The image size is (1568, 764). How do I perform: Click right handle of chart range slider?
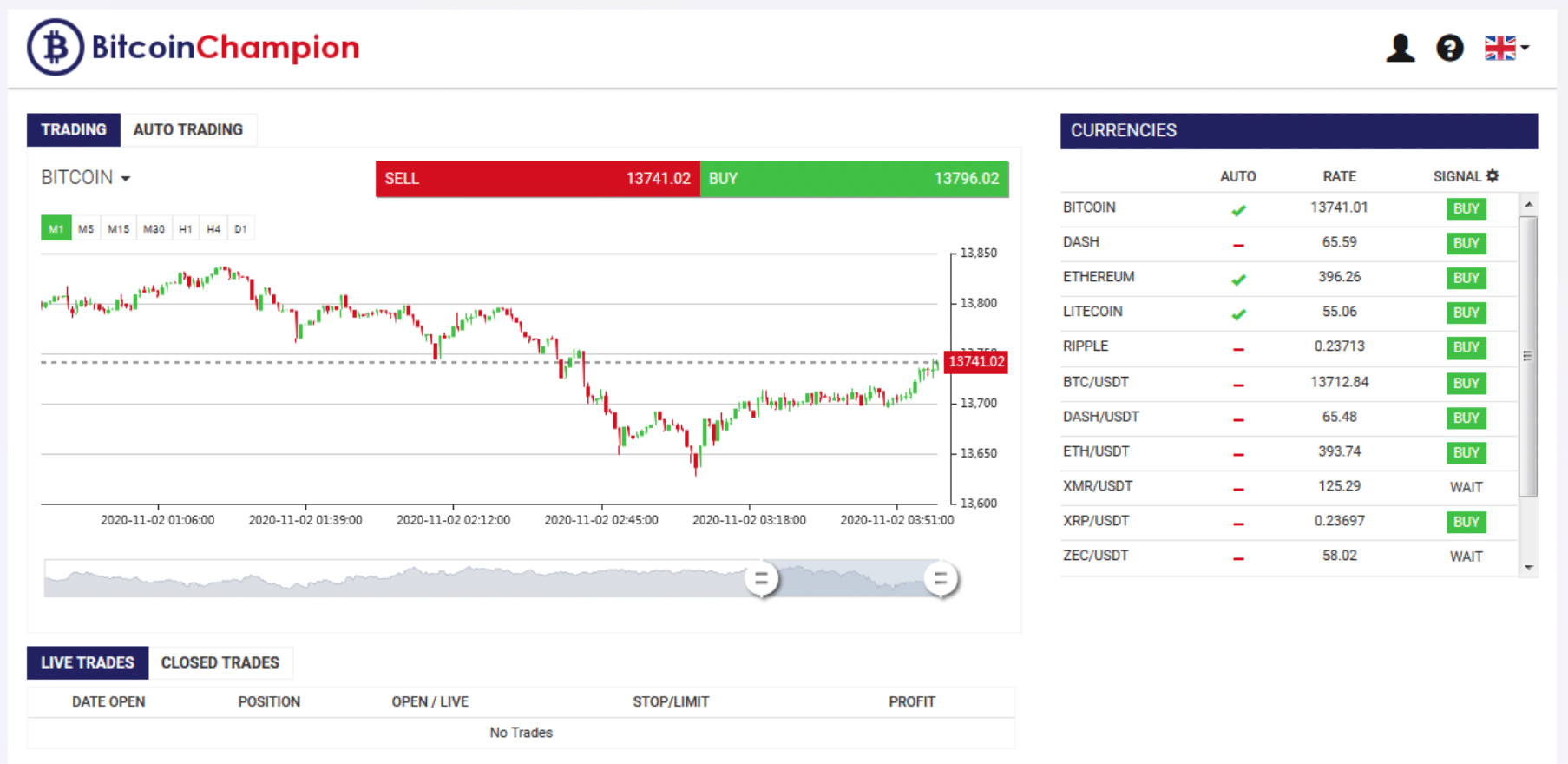coord(941,579)
